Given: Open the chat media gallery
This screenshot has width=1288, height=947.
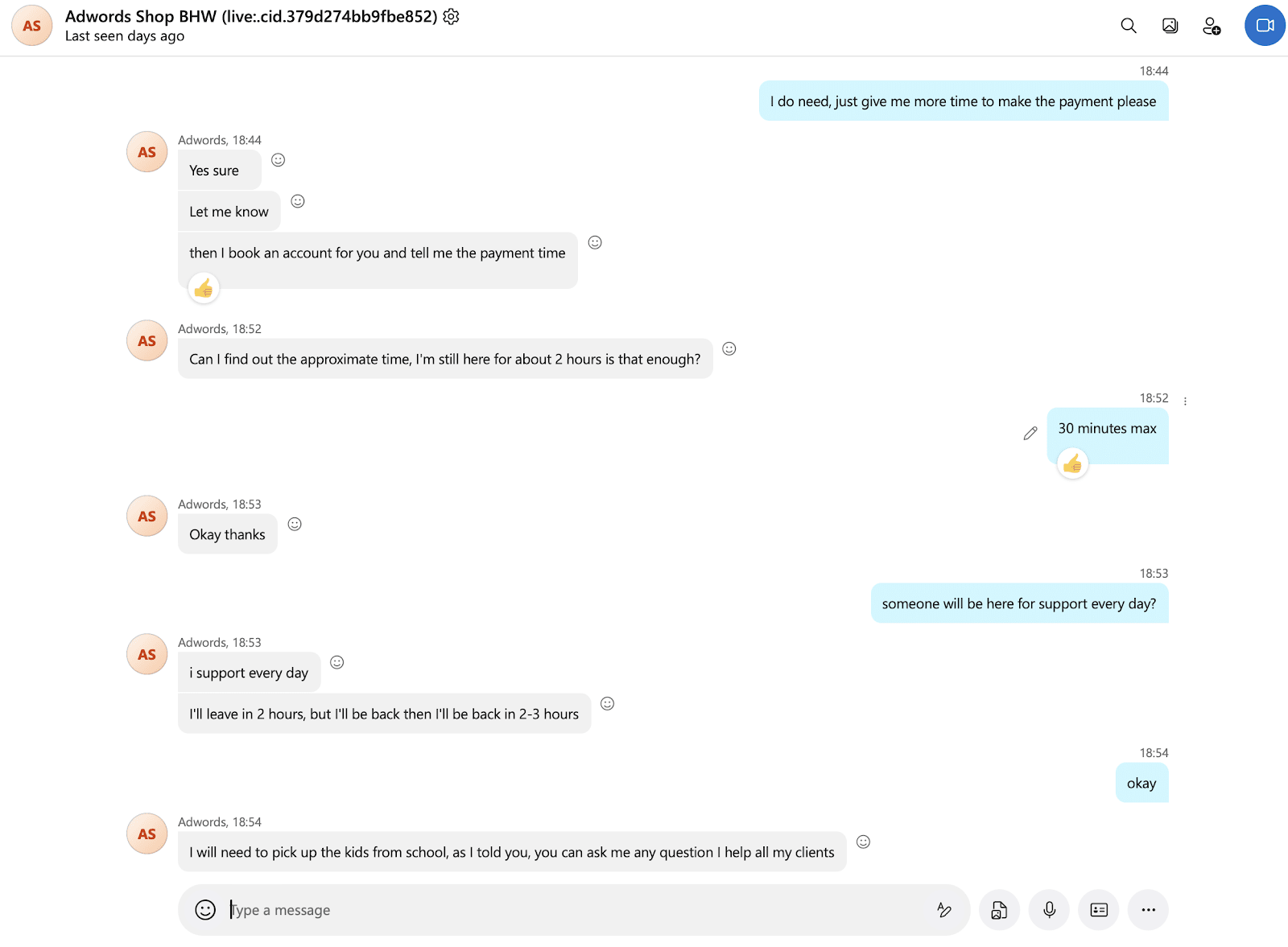Looking at the screenshot, I should pyautogui.click(x=1170, y=26).
